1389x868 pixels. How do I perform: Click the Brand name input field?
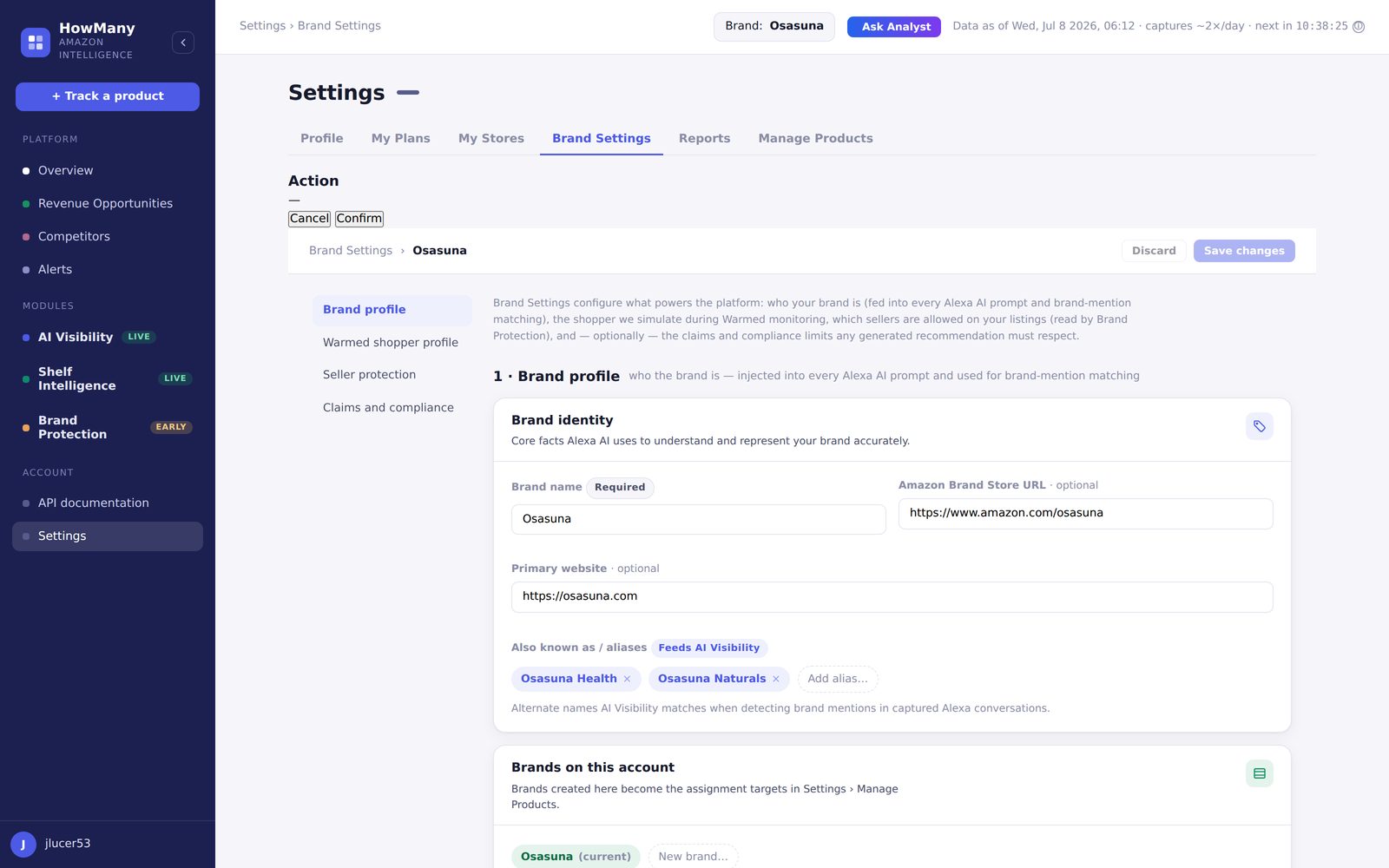tap(699, 519)
